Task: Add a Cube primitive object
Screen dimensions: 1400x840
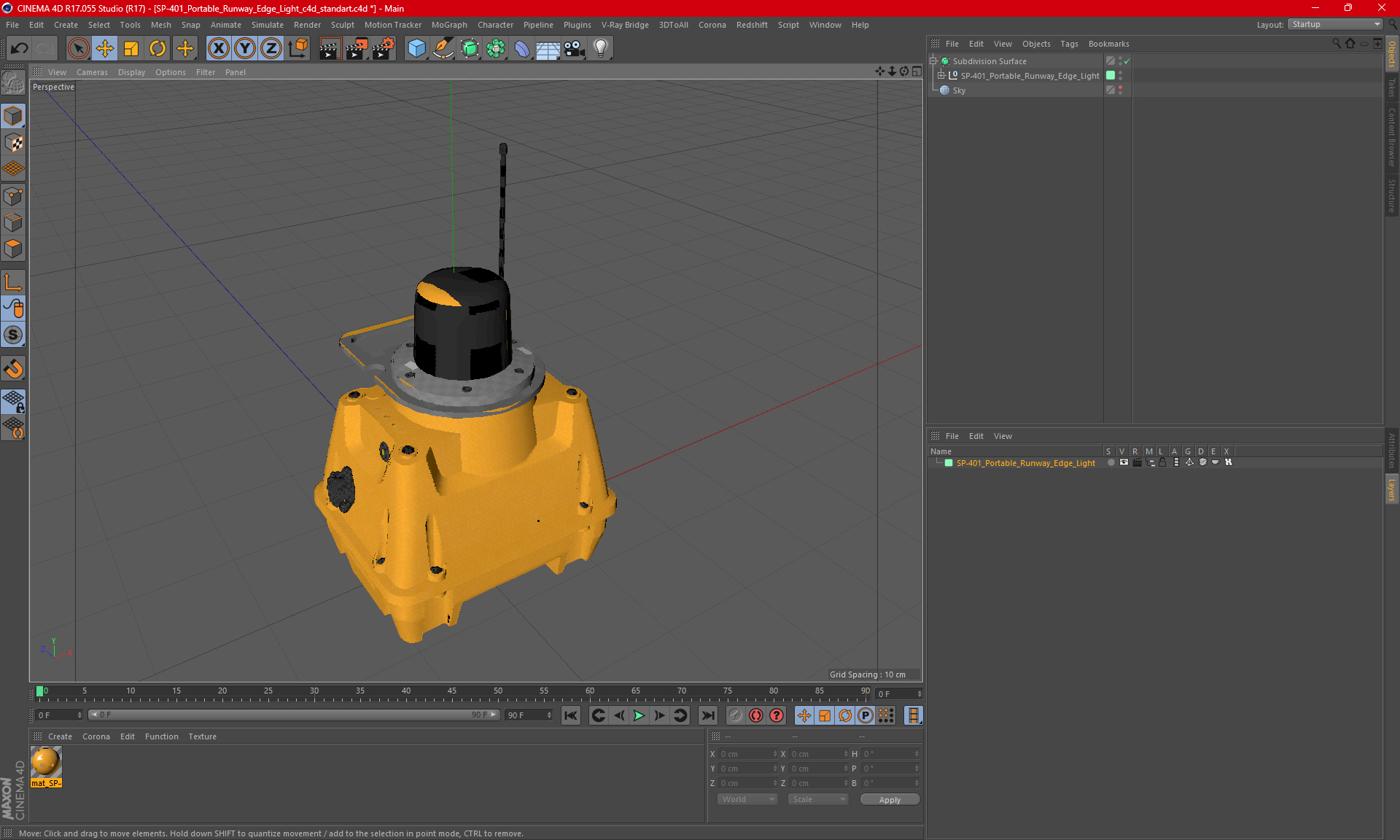Action: 416,49
